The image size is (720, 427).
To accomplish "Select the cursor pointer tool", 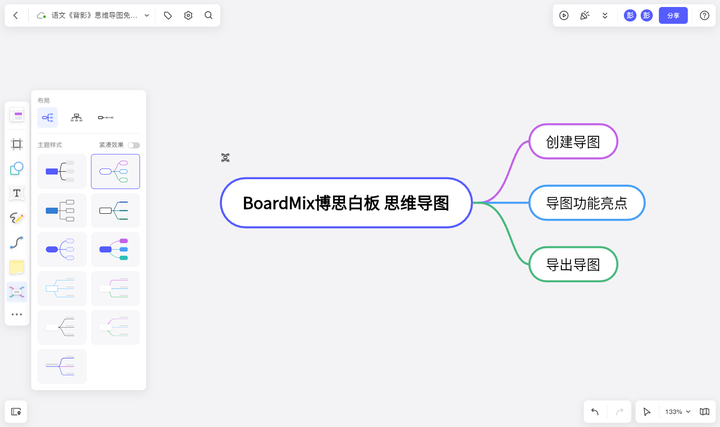I will coord(647,412).
